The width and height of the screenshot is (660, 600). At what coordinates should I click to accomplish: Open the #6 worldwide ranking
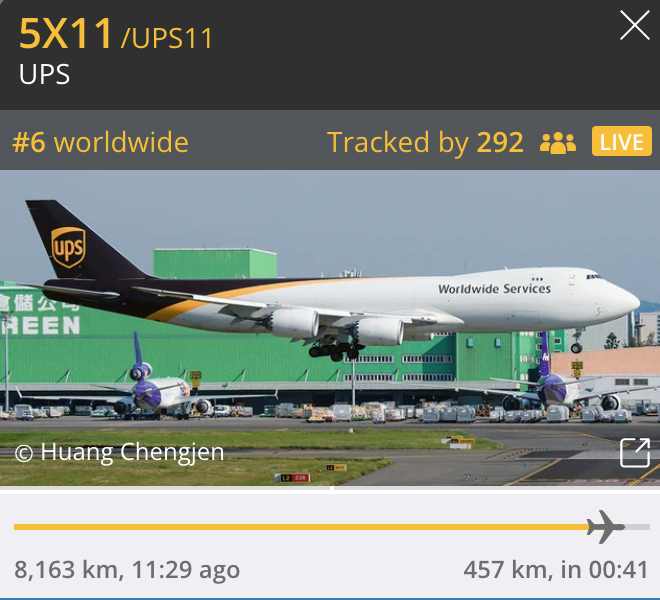101,142
